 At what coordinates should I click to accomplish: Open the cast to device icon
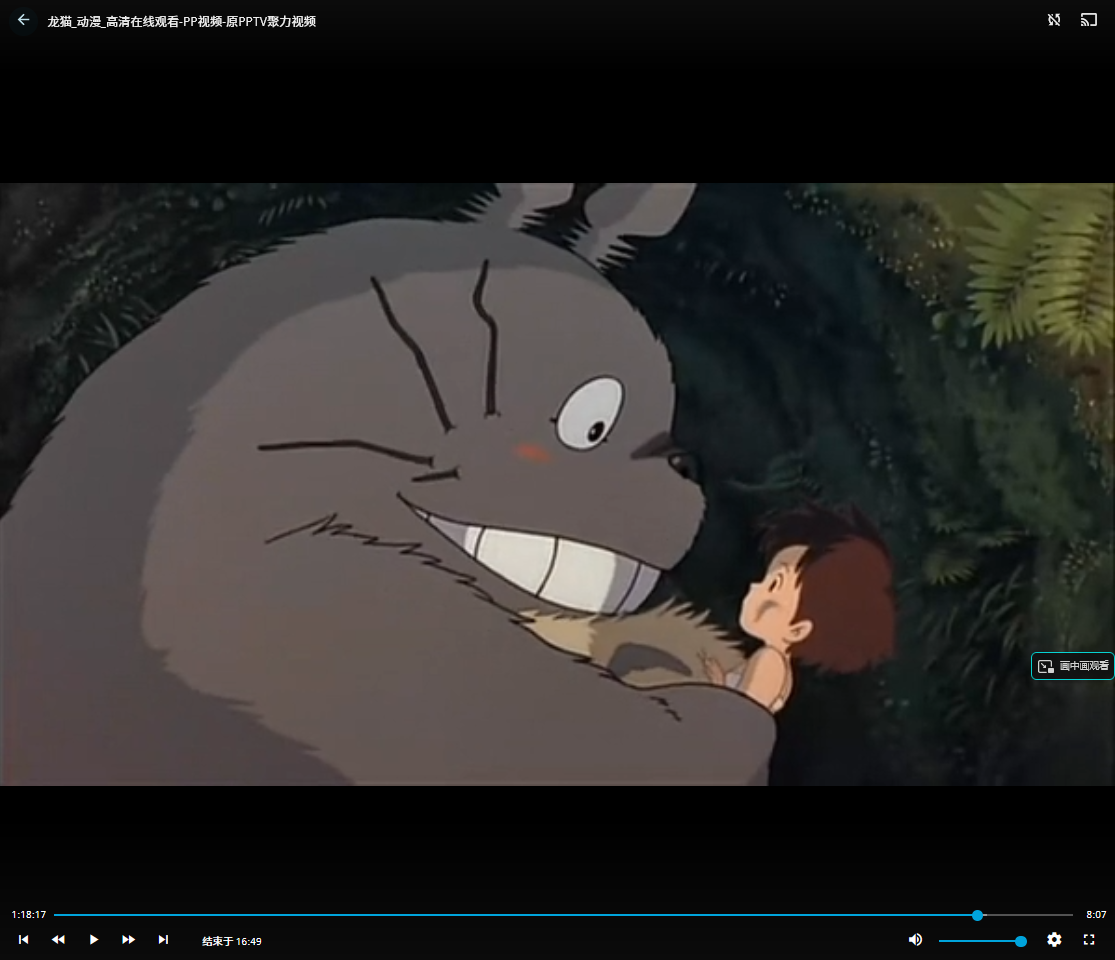tap(1089, 20)
